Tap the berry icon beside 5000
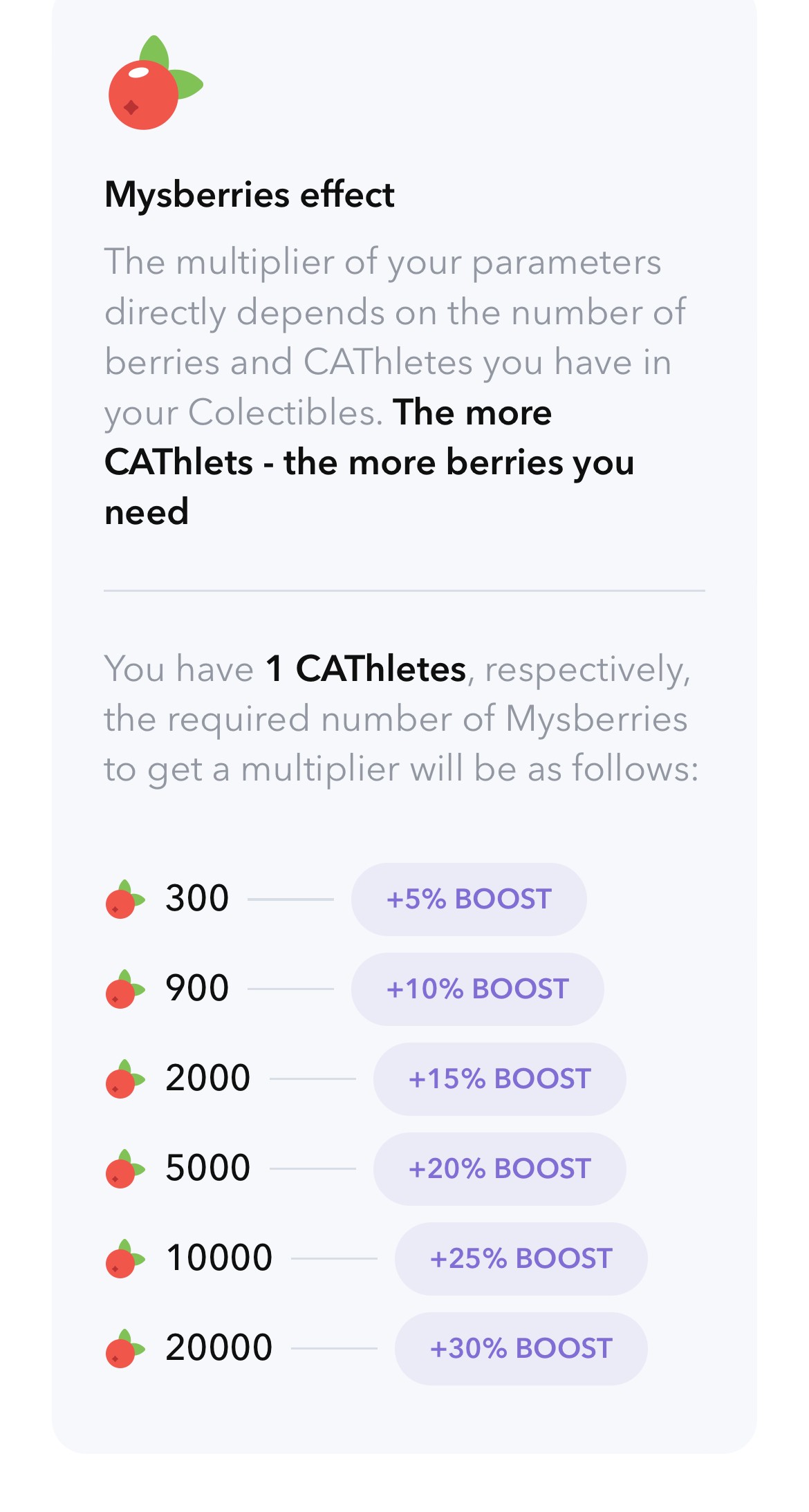Screen dimensions: 809x1512 (x=125, y=1168)
